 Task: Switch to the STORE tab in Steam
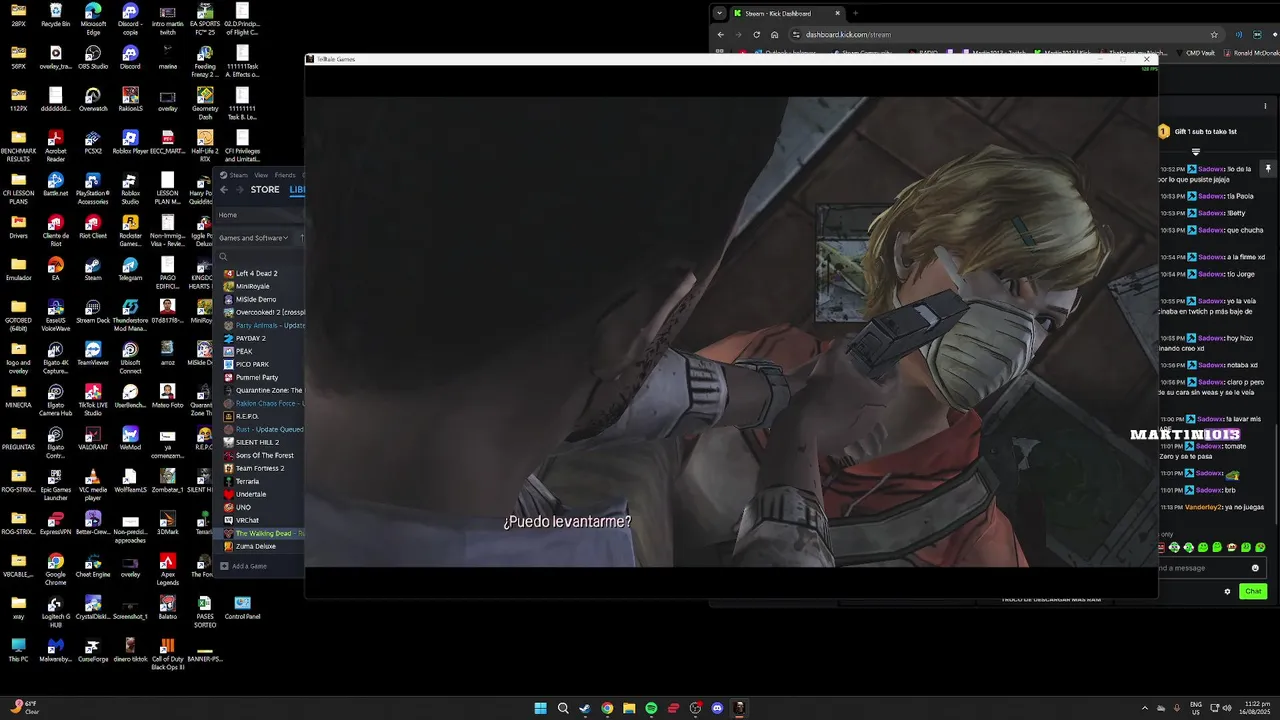tap(265, 190)
